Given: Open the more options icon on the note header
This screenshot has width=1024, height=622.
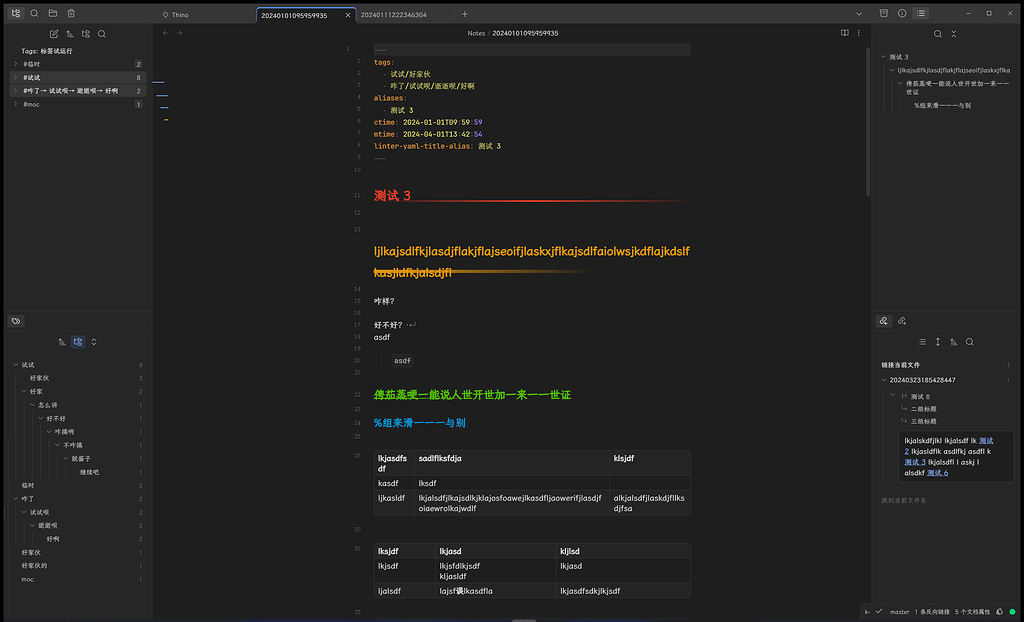Looking at the screenshot, I should click(x=858, y=33).
